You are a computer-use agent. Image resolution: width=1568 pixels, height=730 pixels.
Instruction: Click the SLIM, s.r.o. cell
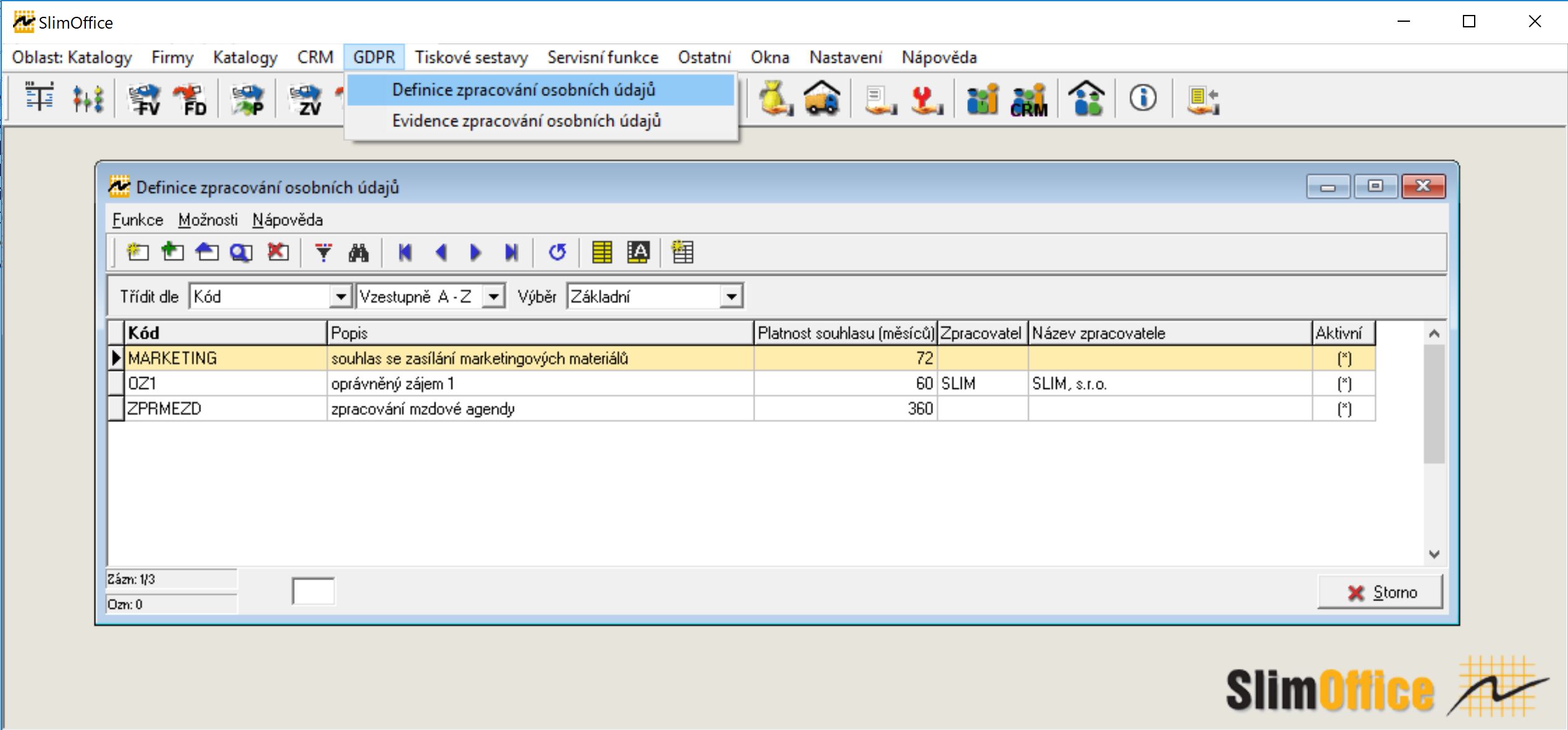coord(1170,383)
